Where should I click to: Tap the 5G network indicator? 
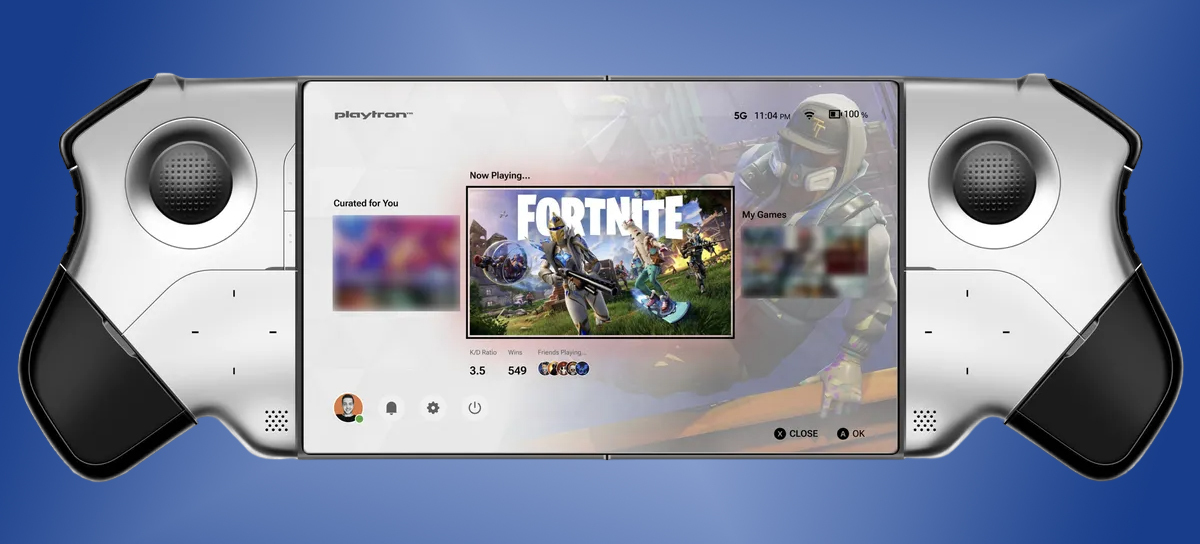[x=741, y=116]
